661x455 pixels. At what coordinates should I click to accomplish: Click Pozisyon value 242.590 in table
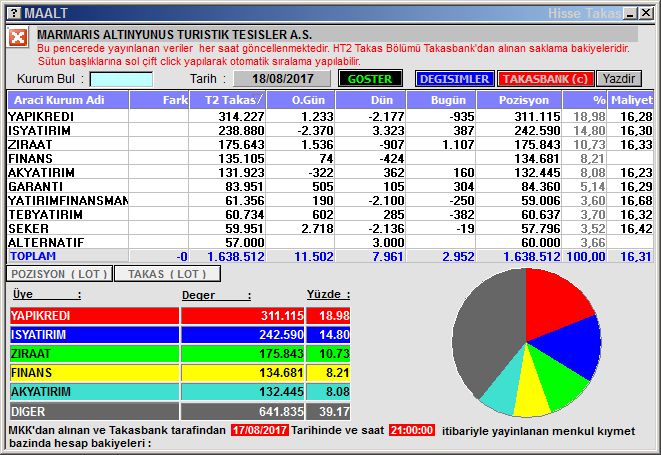coord(537,131)
